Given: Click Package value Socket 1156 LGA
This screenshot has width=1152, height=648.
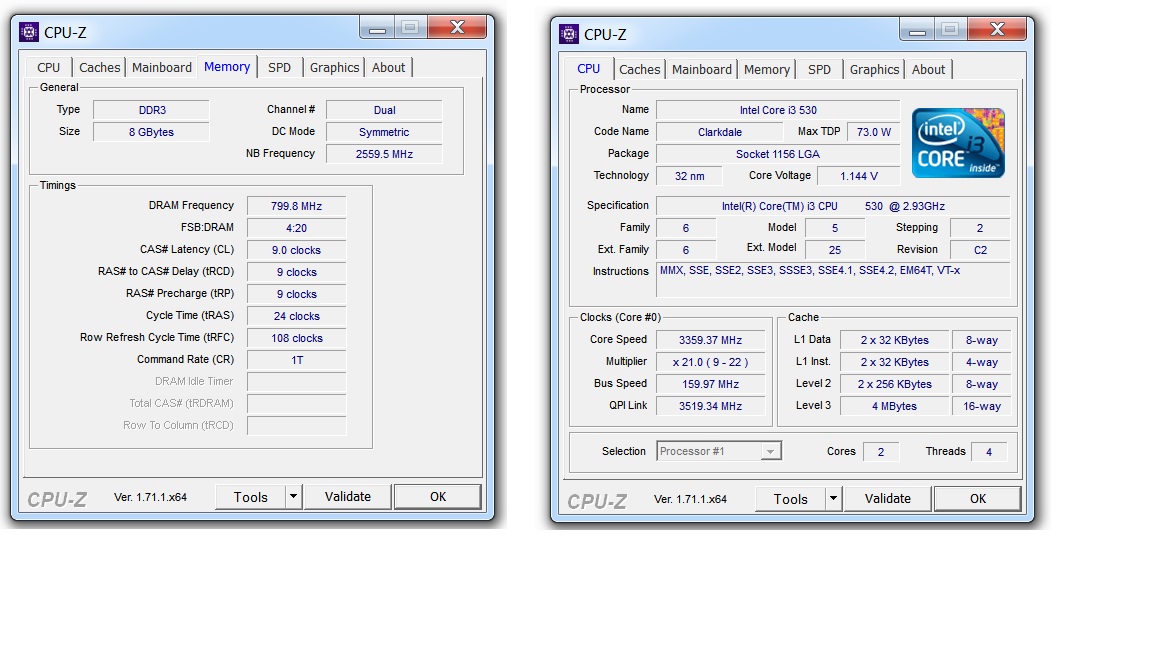Looking at the screenshot, I should pos(778,154).
